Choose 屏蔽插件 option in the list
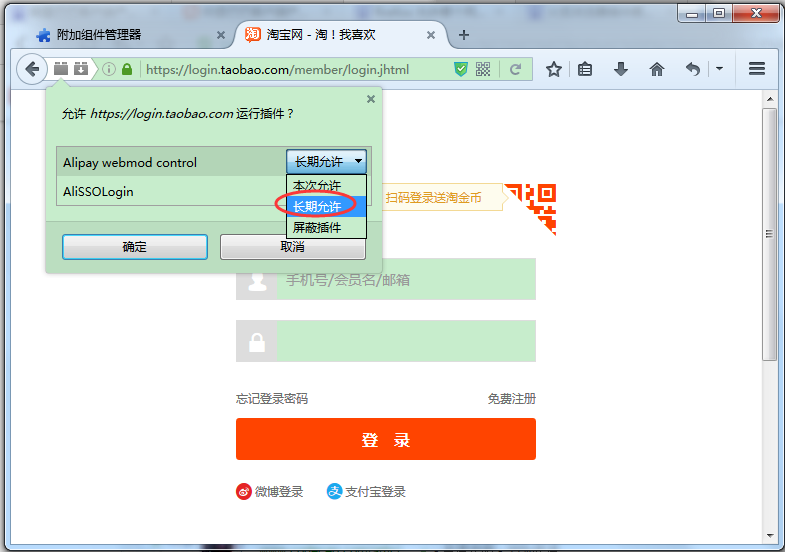The height and width of the screenshot is (552, 785). click(317, 228)
